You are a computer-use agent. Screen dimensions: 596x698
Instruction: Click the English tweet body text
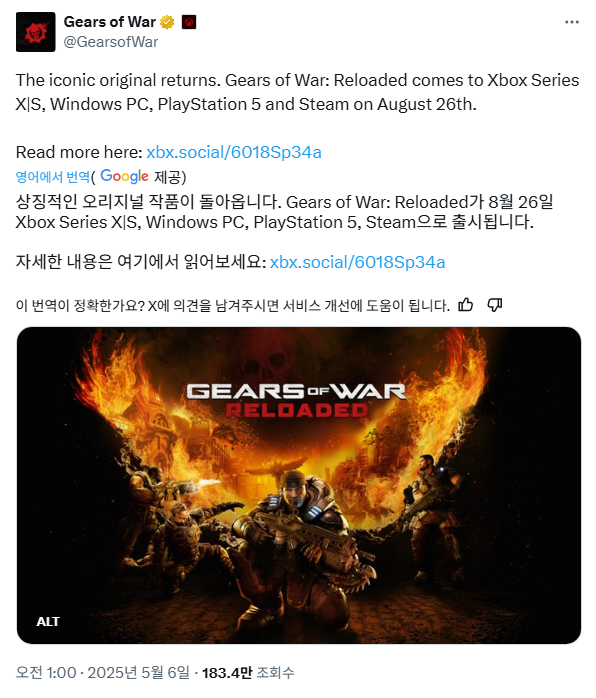point(297,92)
